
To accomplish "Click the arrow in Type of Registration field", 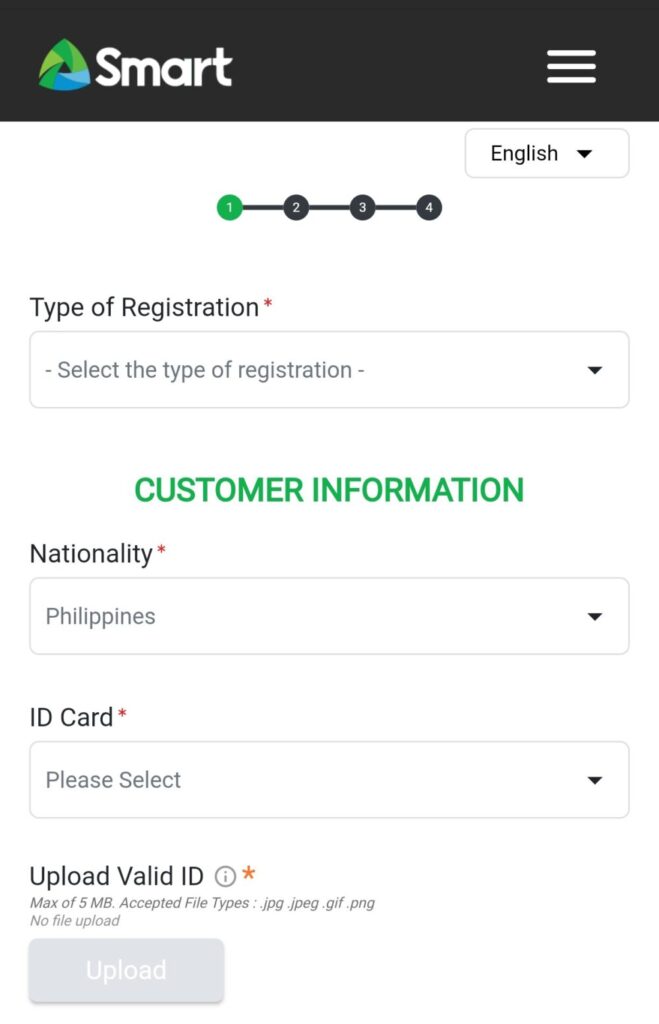I will coord(594,370).
